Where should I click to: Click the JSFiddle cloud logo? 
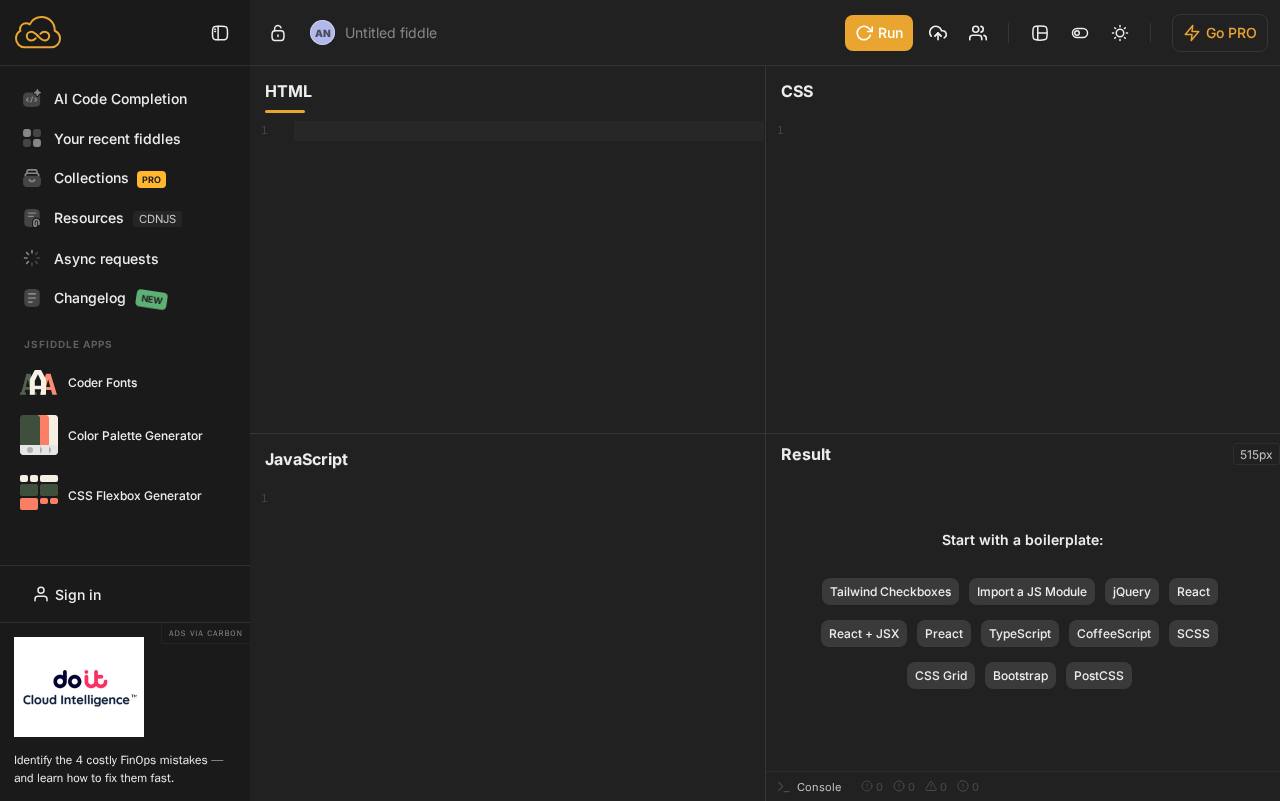(x=38, y=33)
